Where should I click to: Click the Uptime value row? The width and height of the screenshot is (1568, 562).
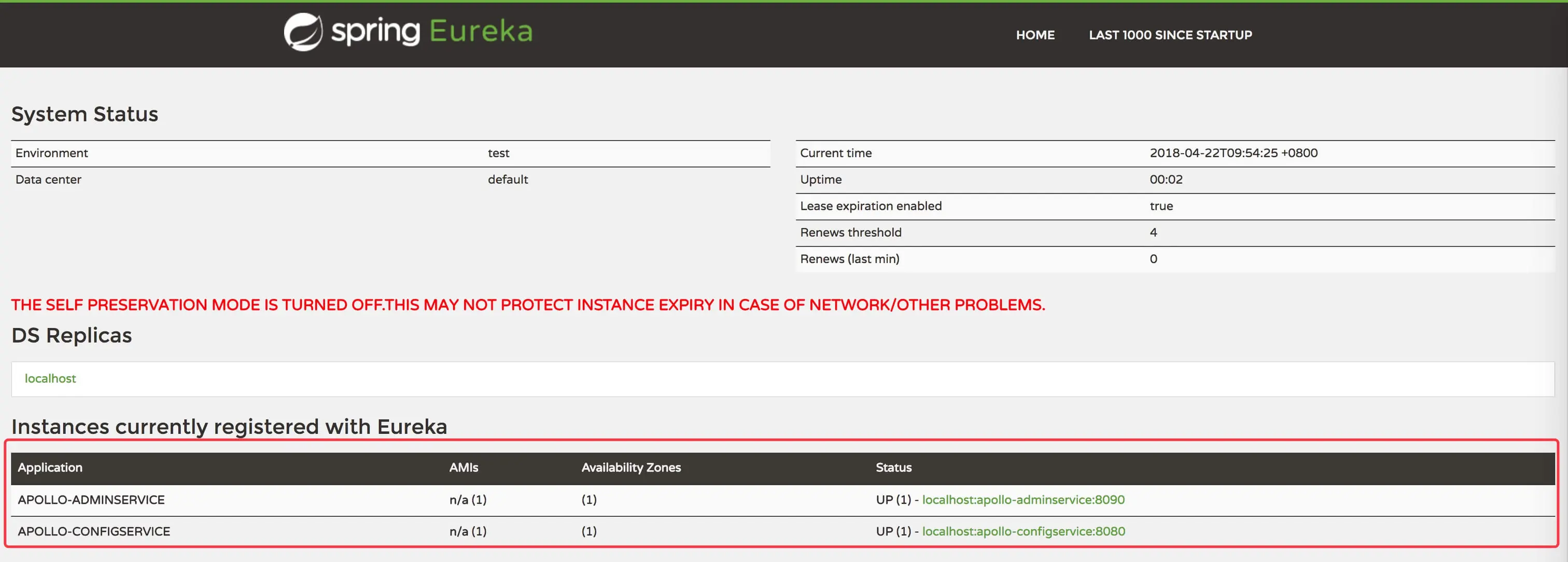click(x=1166, y=180)
